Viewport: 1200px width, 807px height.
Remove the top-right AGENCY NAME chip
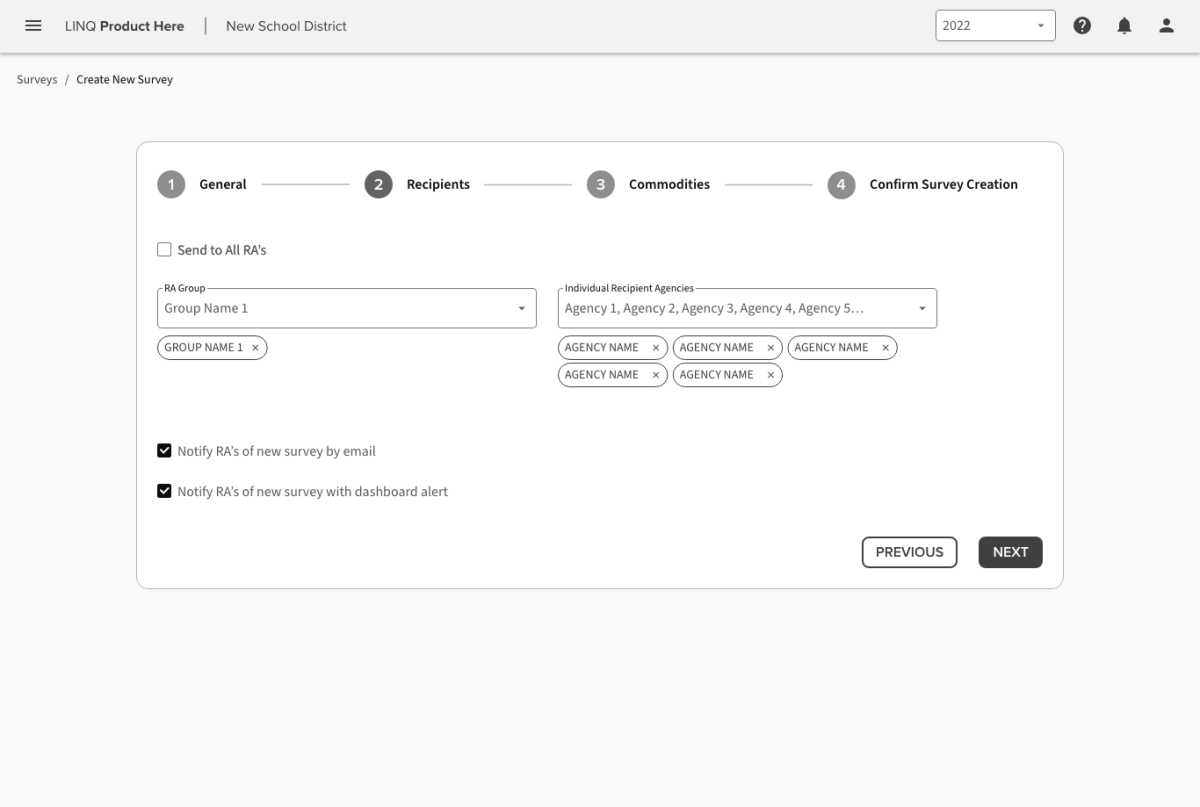click(x=885, y=348)
